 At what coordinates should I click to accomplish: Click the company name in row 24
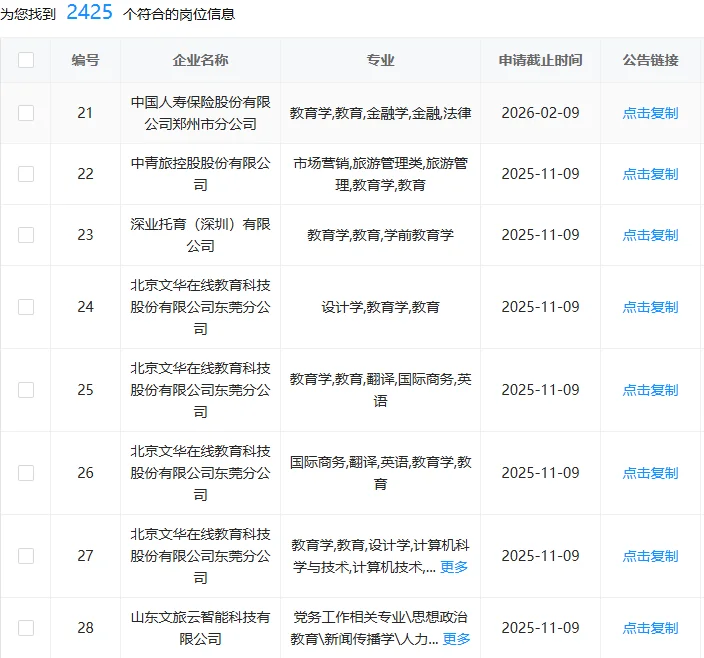pyautogui.click(x=201, y=307)
